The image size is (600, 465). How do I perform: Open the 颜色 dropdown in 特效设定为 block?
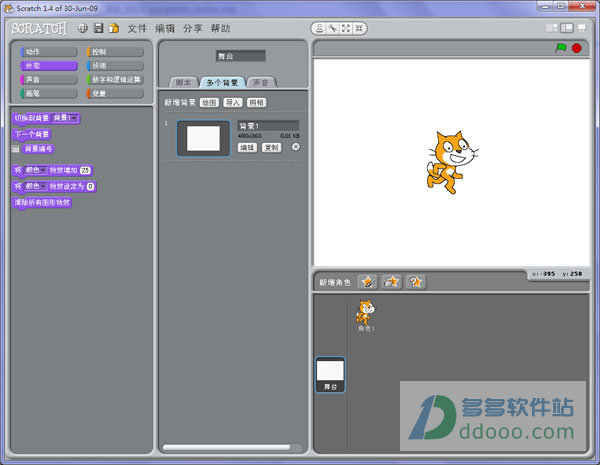36,186
